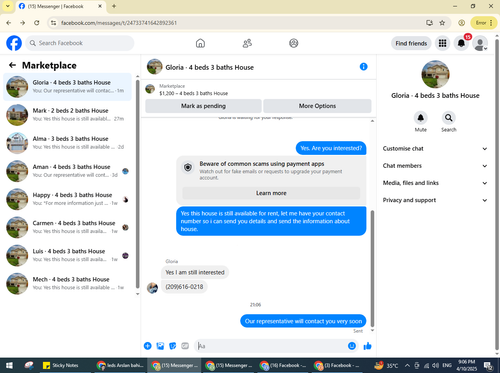Open Mech 4 beds 3 baths conversation
The image size is (500, 373).
click(67, 283)
